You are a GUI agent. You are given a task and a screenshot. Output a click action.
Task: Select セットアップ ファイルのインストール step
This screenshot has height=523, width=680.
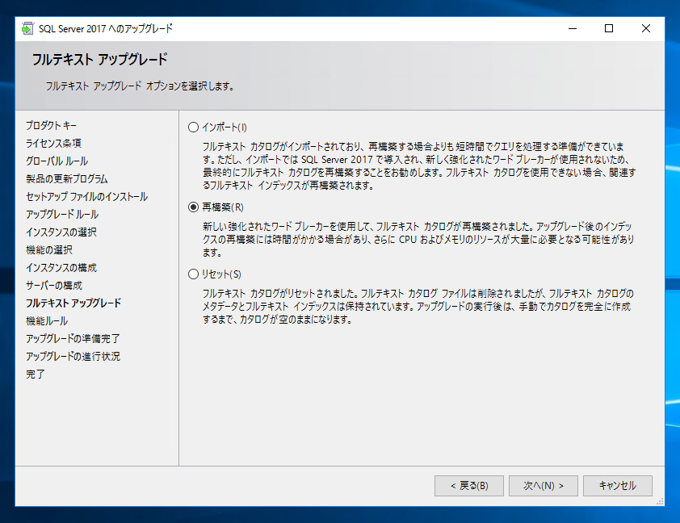point(87,196)
